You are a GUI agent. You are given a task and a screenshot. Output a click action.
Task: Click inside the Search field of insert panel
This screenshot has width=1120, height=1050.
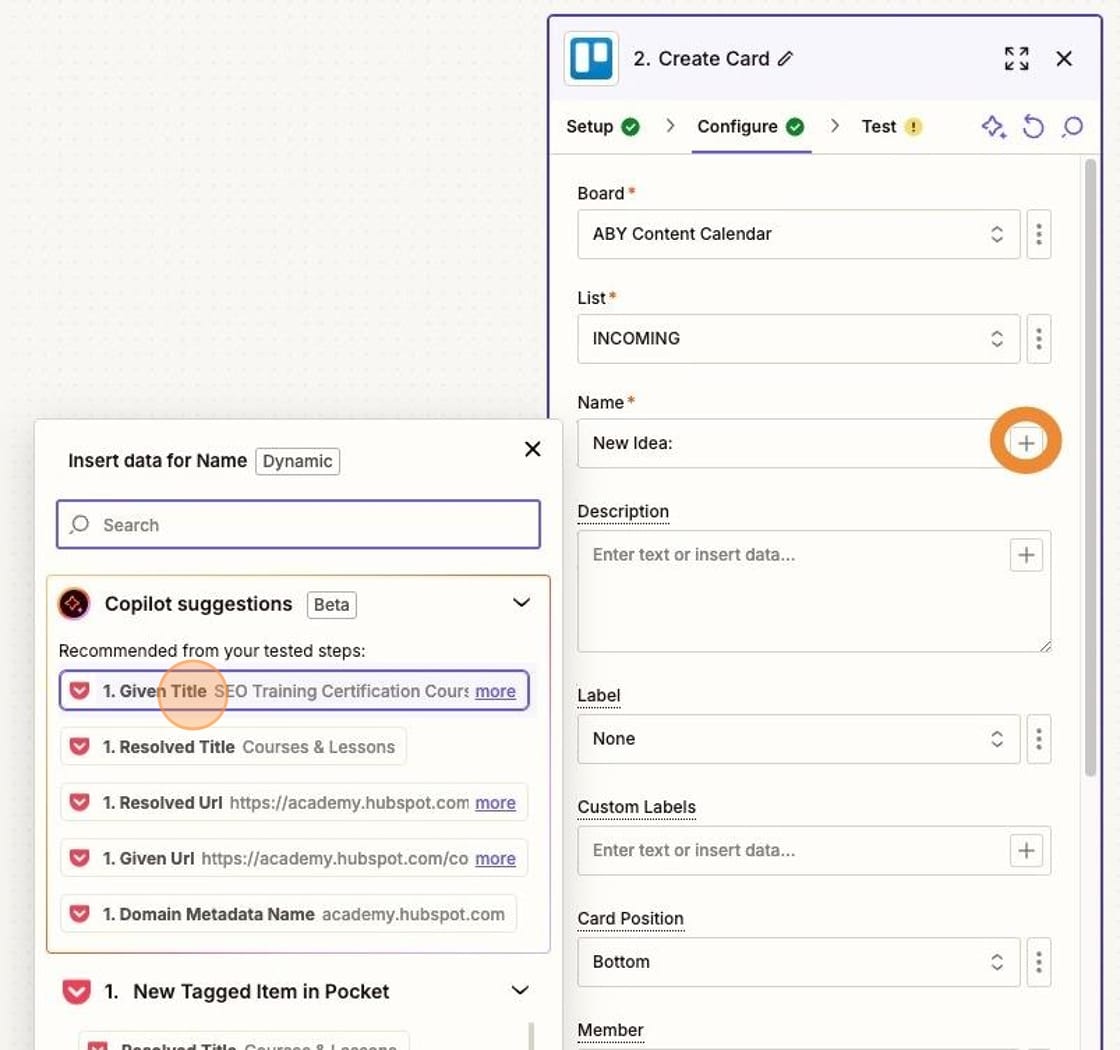point(298,524)
